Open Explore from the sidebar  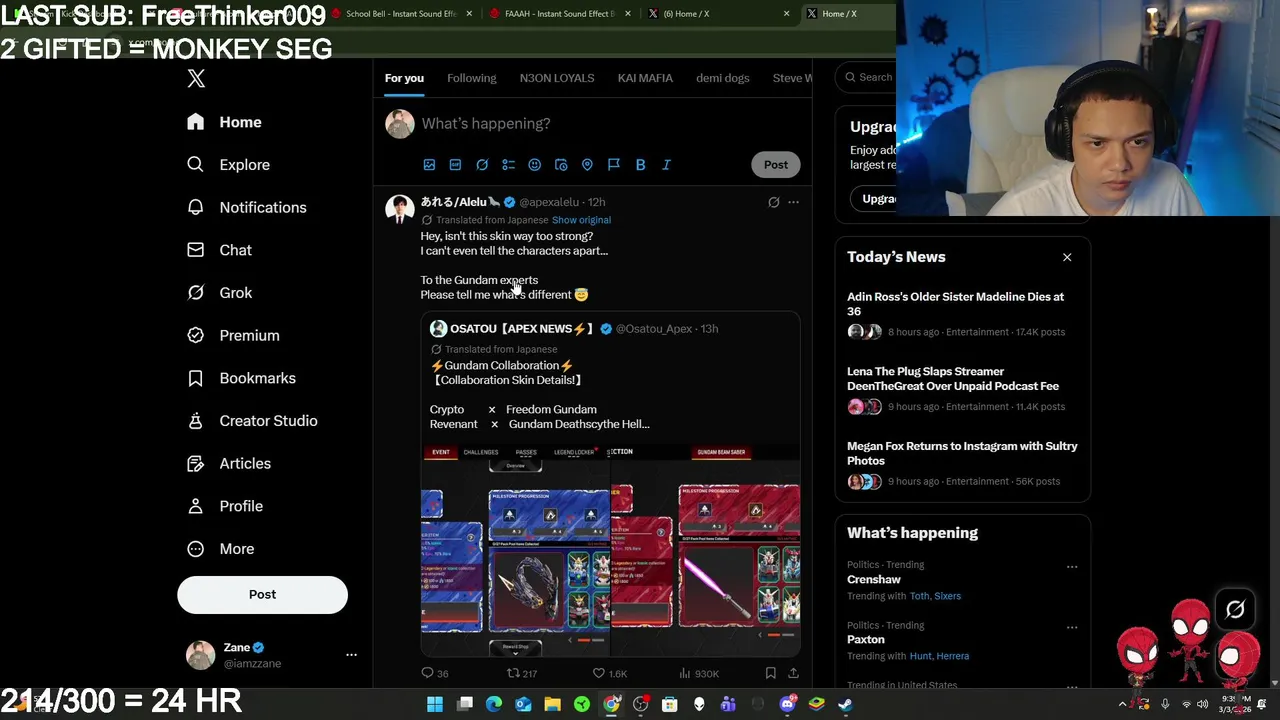pos(228,165)
